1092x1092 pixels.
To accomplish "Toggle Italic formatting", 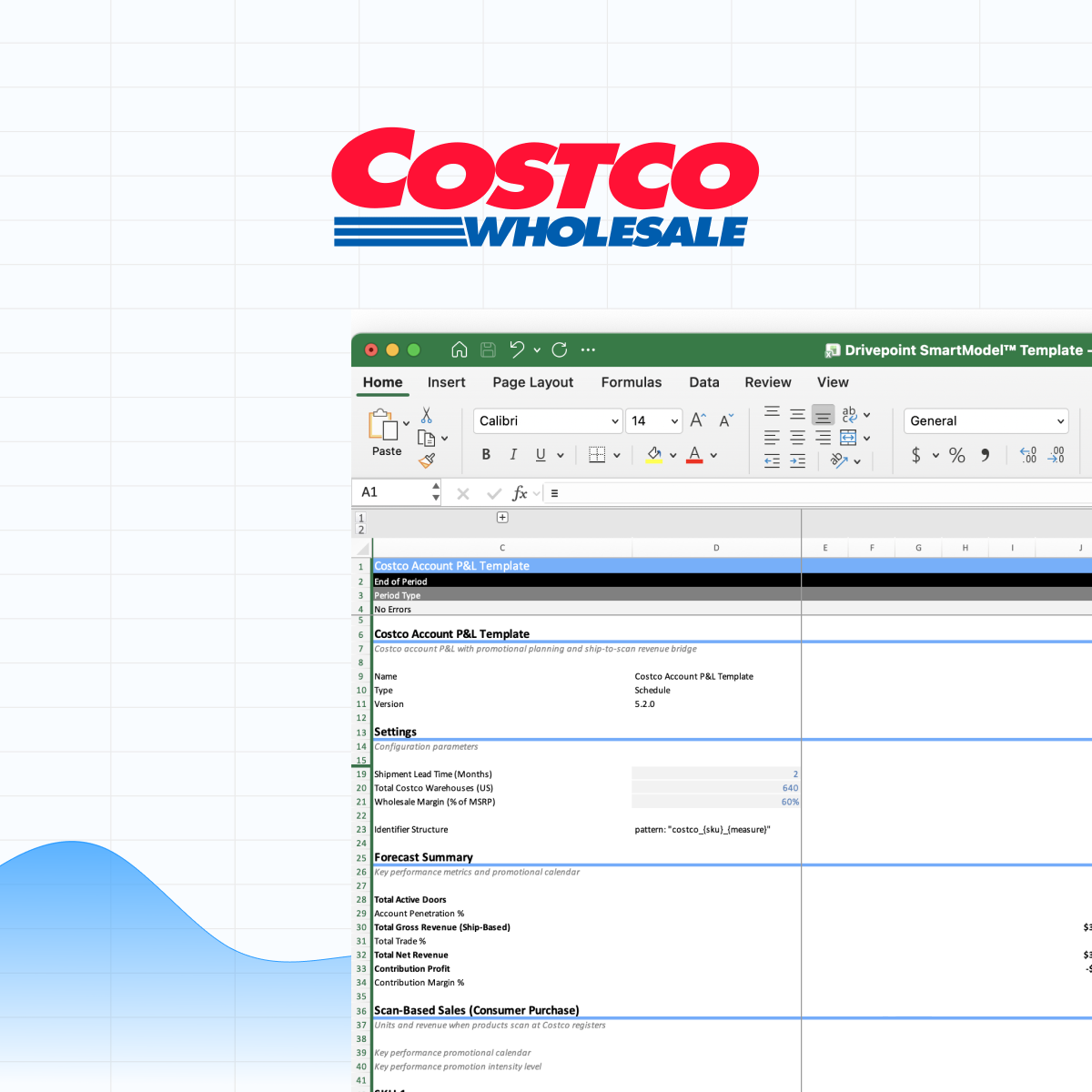I will coord(513,455).
